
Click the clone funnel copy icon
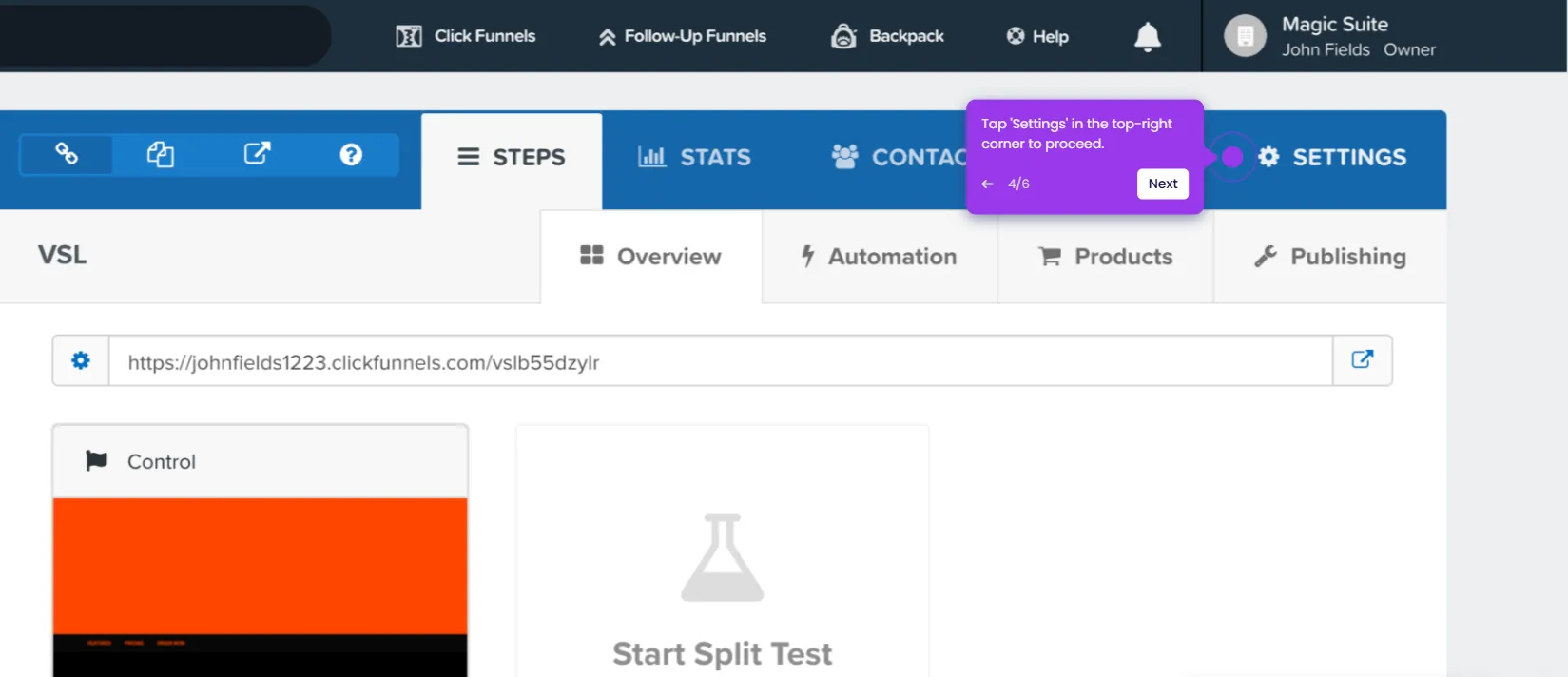pyautogui.click(x=160, y=154)
